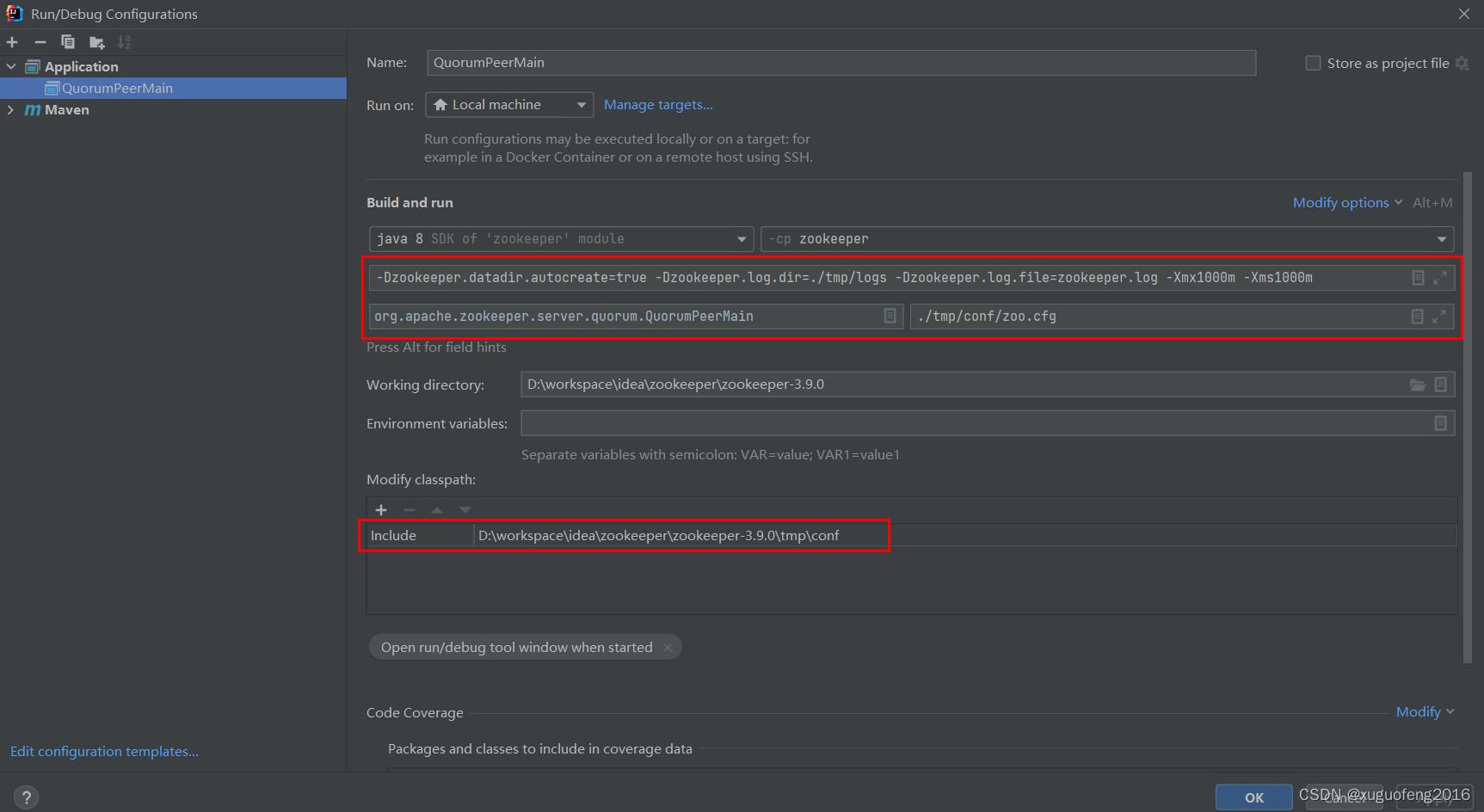Expand the program arguments field editor
The width and height of the screenshot is (1484, 812).
click(x=1438, y=316)
